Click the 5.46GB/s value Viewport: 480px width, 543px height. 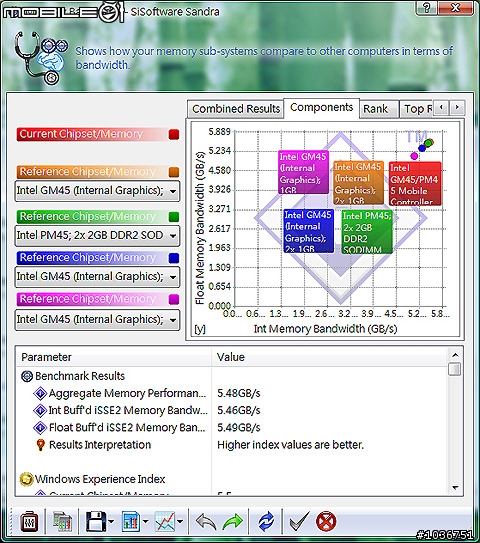pyautogui.click(x=239, y=410)
